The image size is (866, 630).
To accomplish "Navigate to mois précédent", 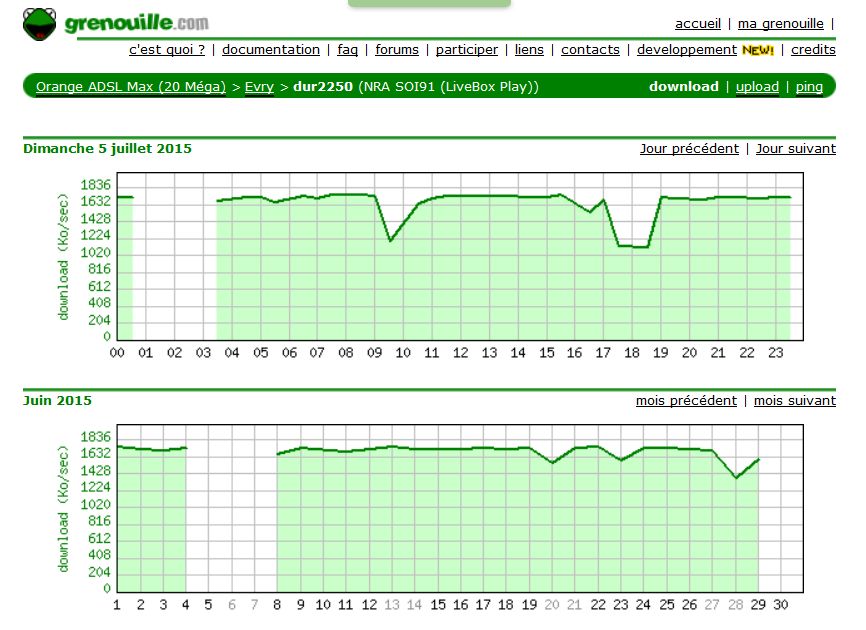I will point(686,401).
